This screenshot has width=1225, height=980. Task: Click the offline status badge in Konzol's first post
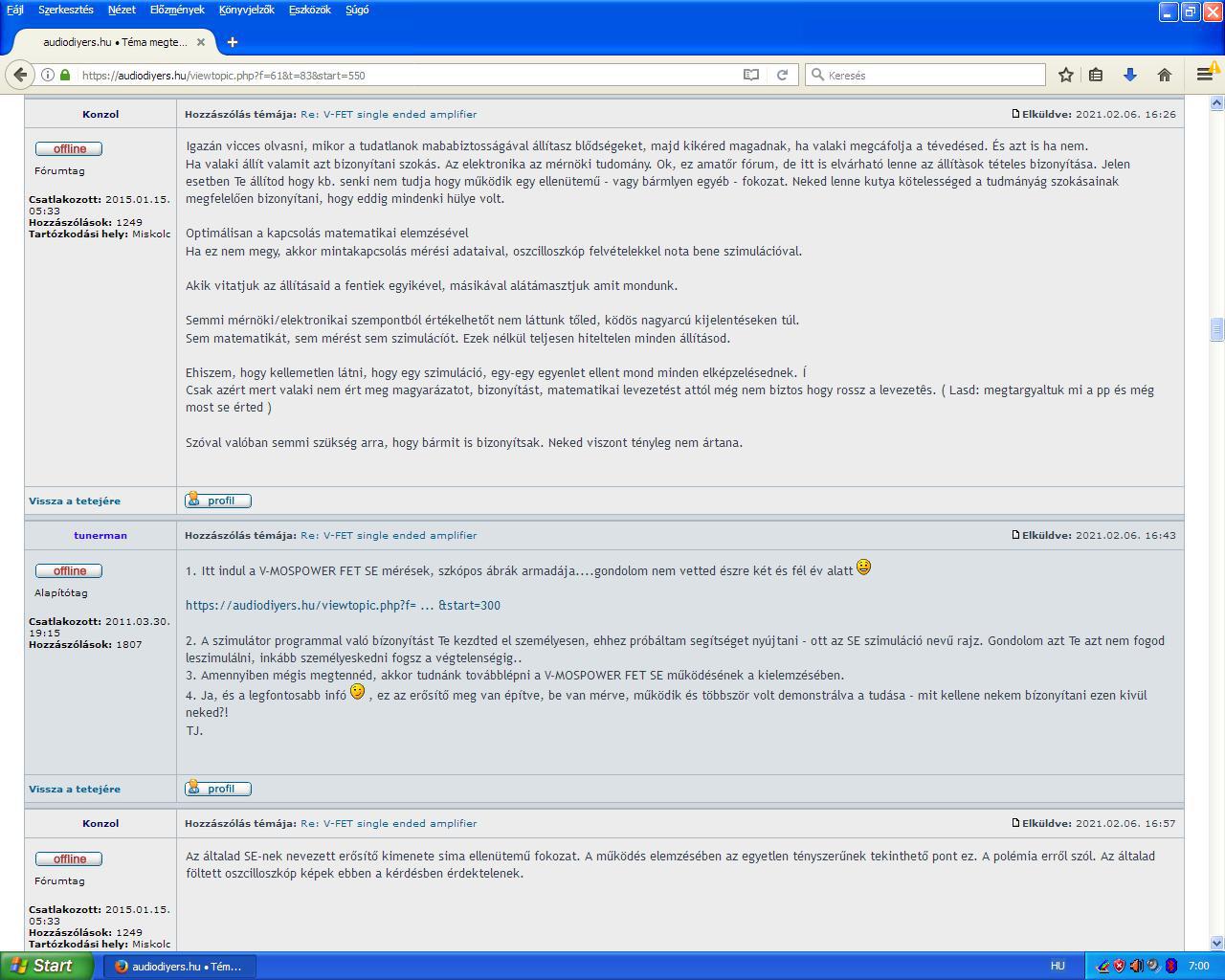[x=69, y=148]
